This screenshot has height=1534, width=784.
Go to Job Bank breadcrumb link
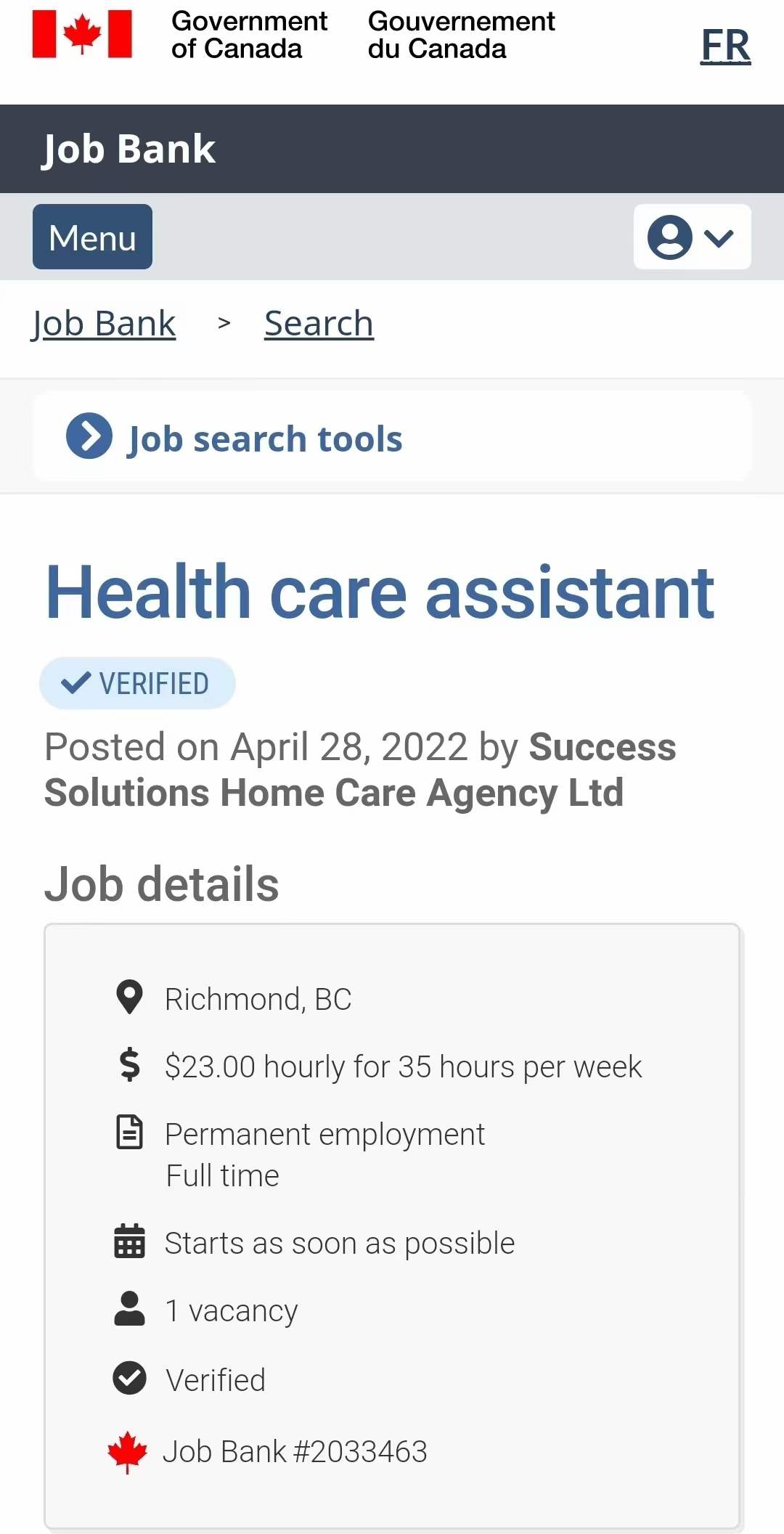pos(104,324)
